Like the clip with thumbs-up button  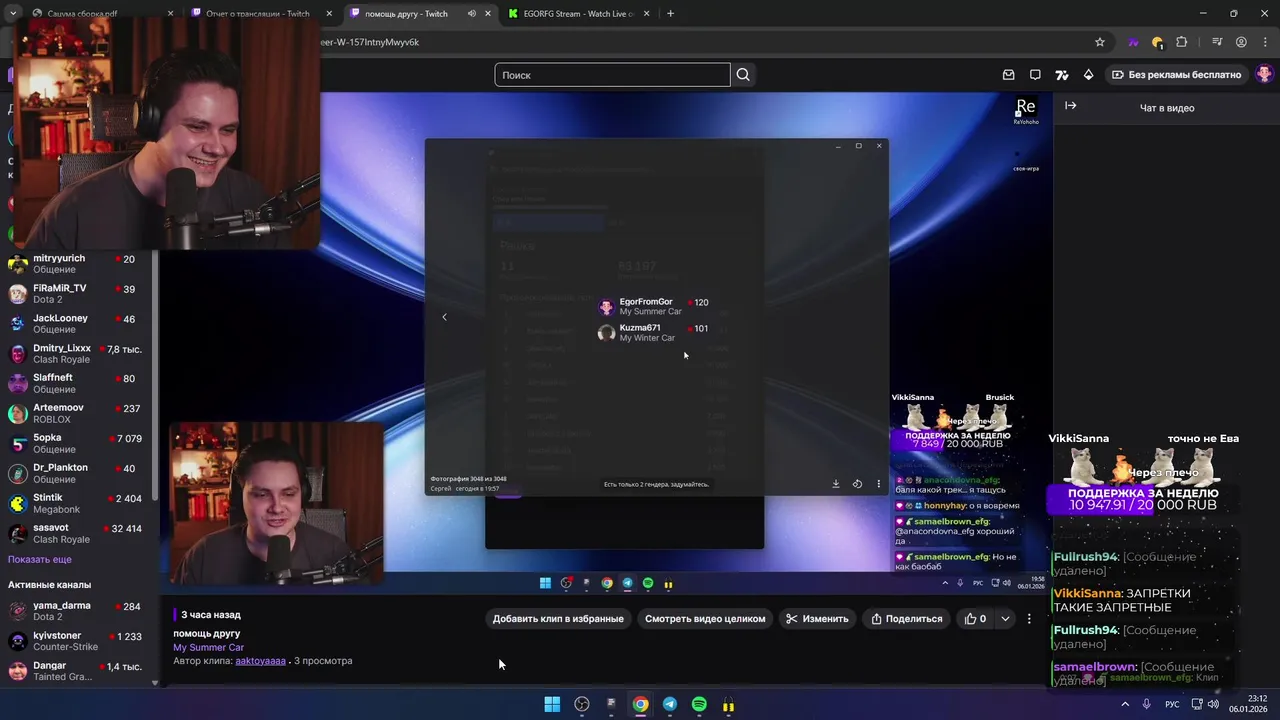tap(975, 619)
